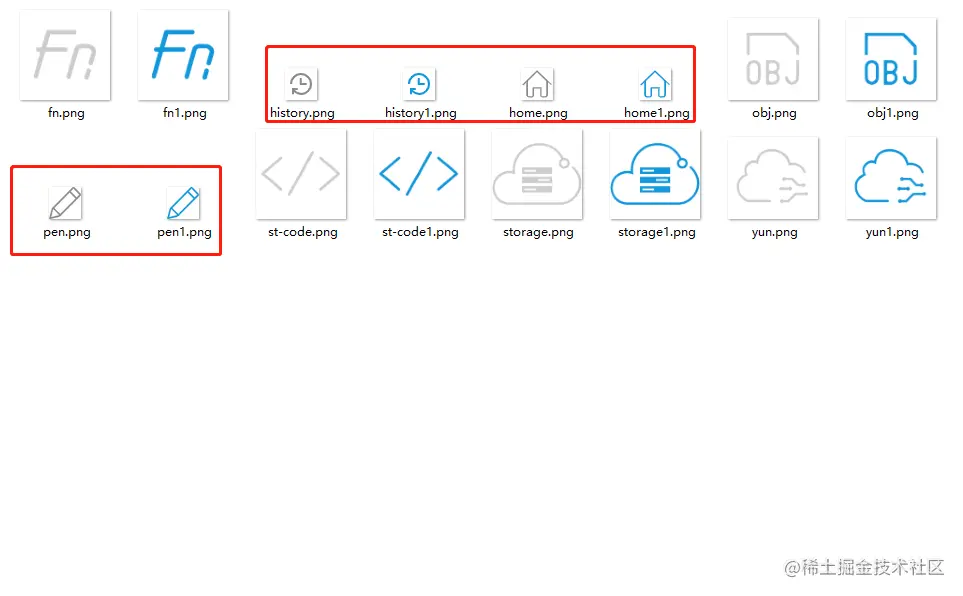Screen dimensions: 963x596
Task: Click the blue code brackets thumbnail
Action: tap(419, 174)
